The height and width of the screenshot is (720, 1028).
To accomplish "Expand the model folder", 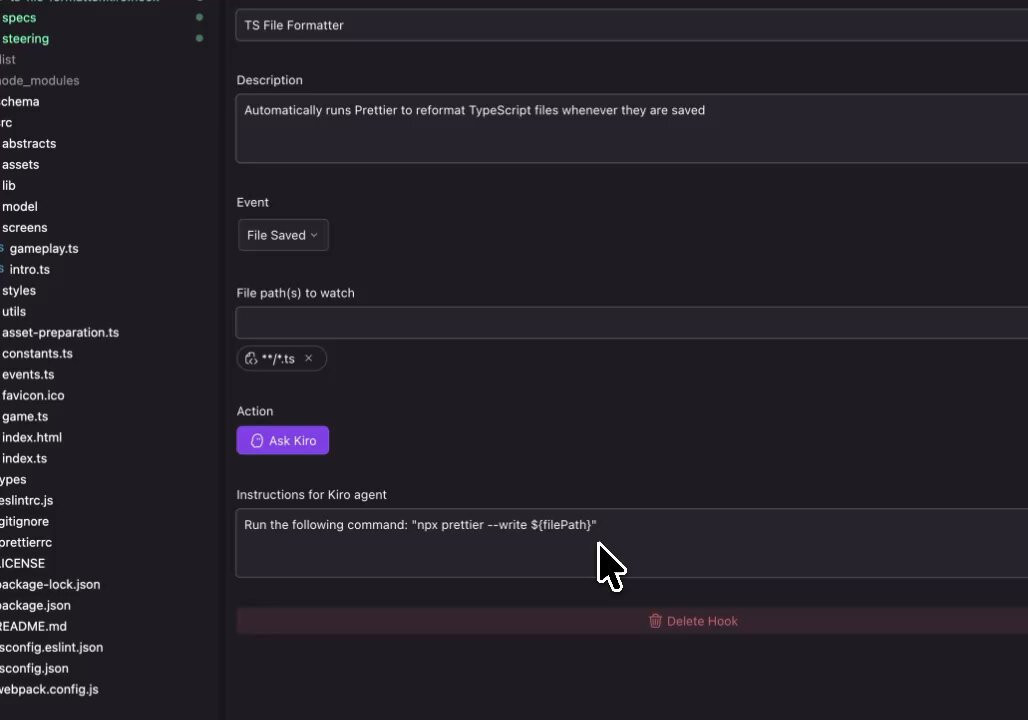I will click(x=20, y=207).
